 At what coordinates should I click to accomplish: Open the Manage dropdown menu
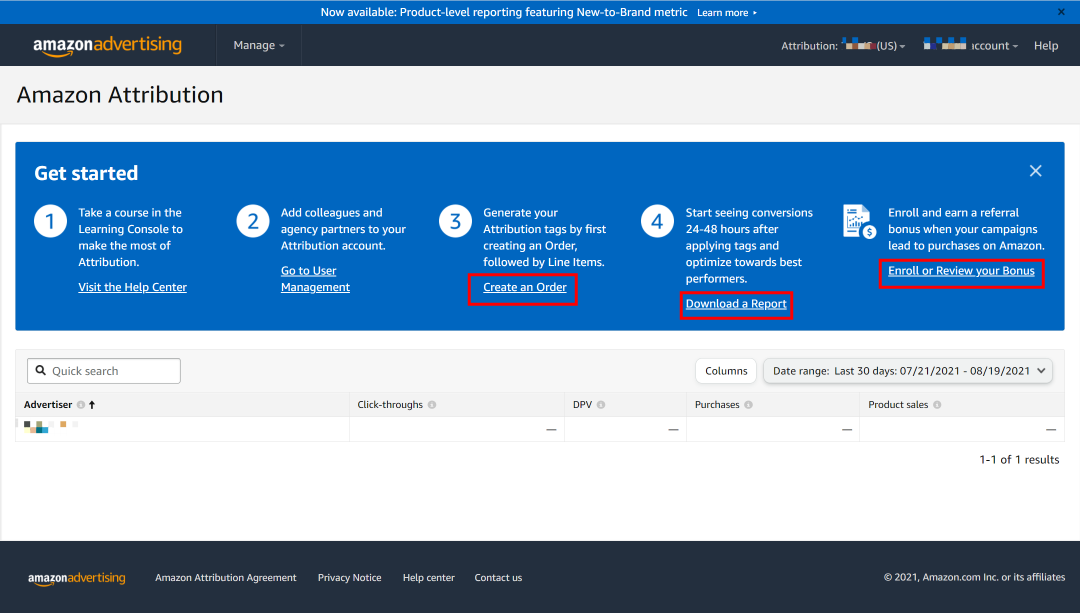coord(259,45)
